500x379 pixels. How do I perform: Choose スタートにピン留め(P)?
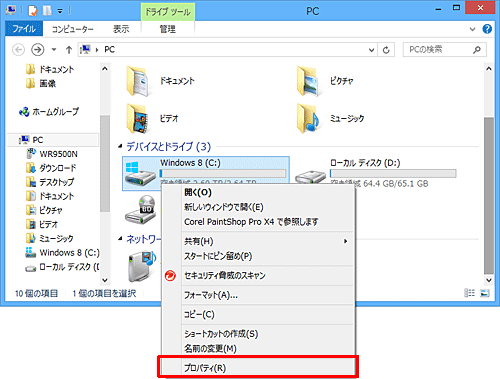(x=258, y=256)
